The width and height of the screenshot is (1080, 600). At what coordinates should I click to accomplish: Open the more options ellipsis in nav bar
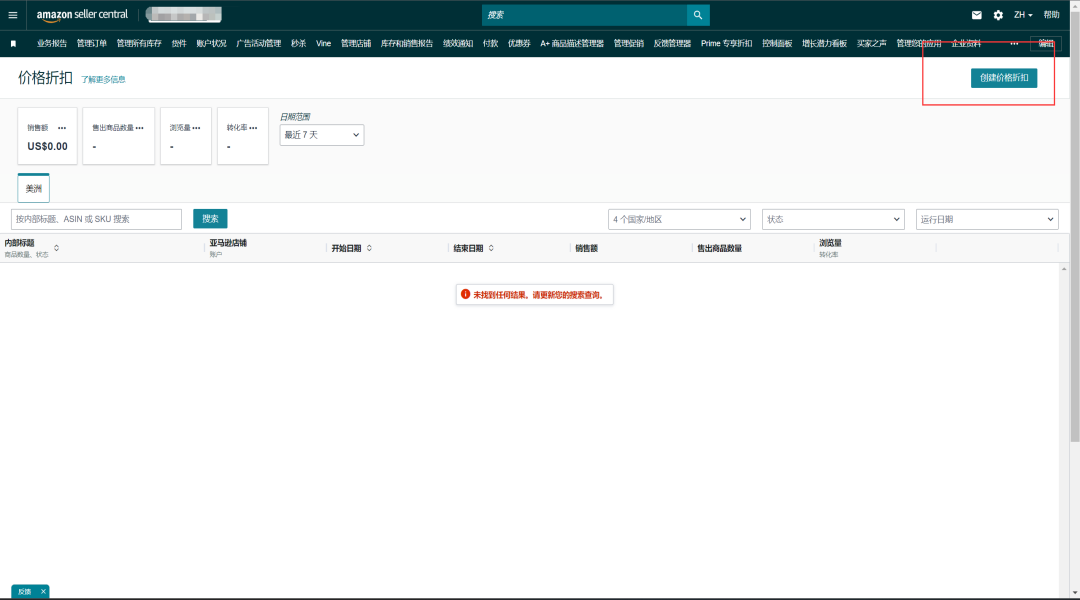click(x=1014, y=43)
